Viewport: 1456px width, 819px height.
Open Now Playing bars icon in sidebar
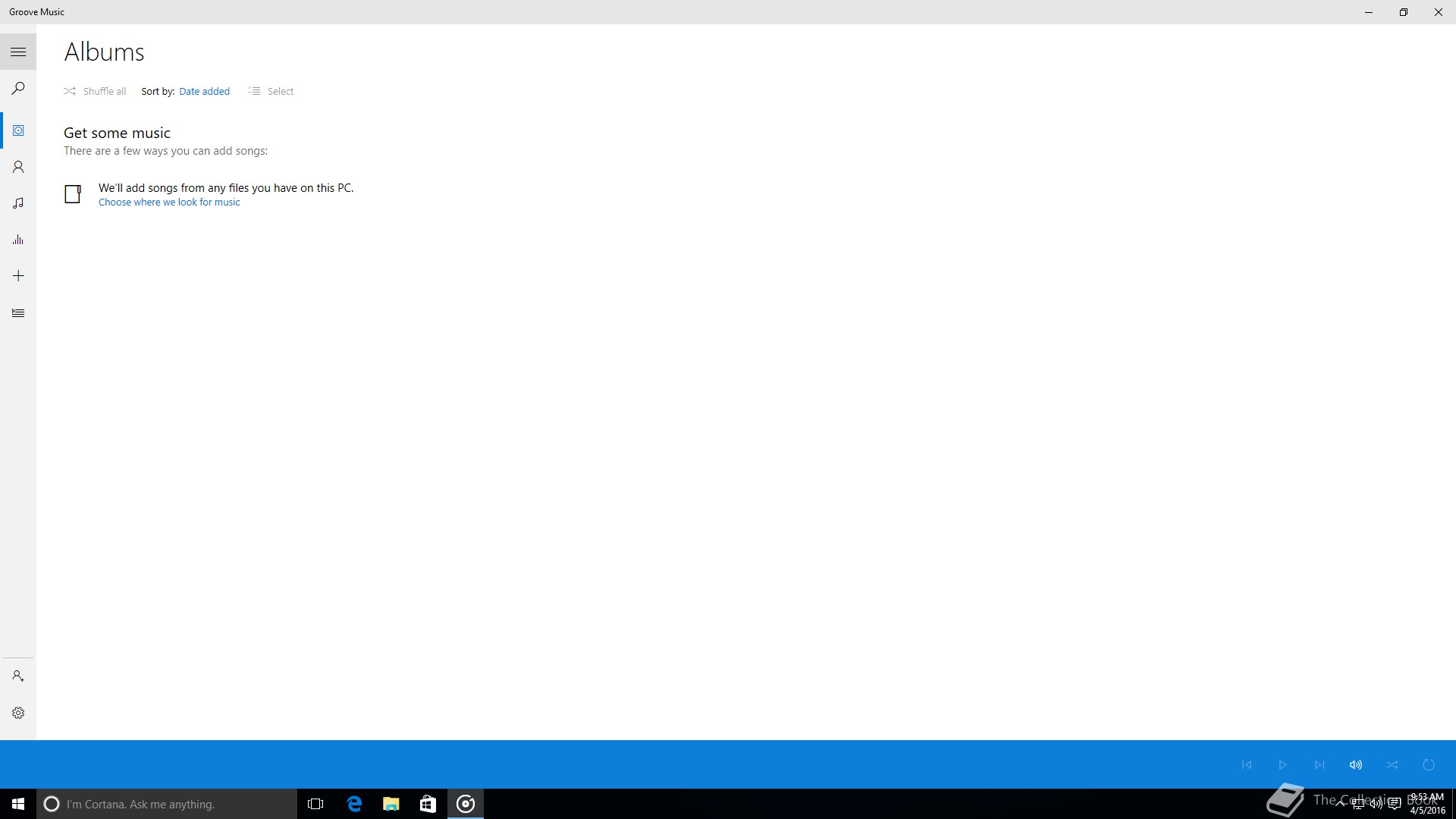18,240
